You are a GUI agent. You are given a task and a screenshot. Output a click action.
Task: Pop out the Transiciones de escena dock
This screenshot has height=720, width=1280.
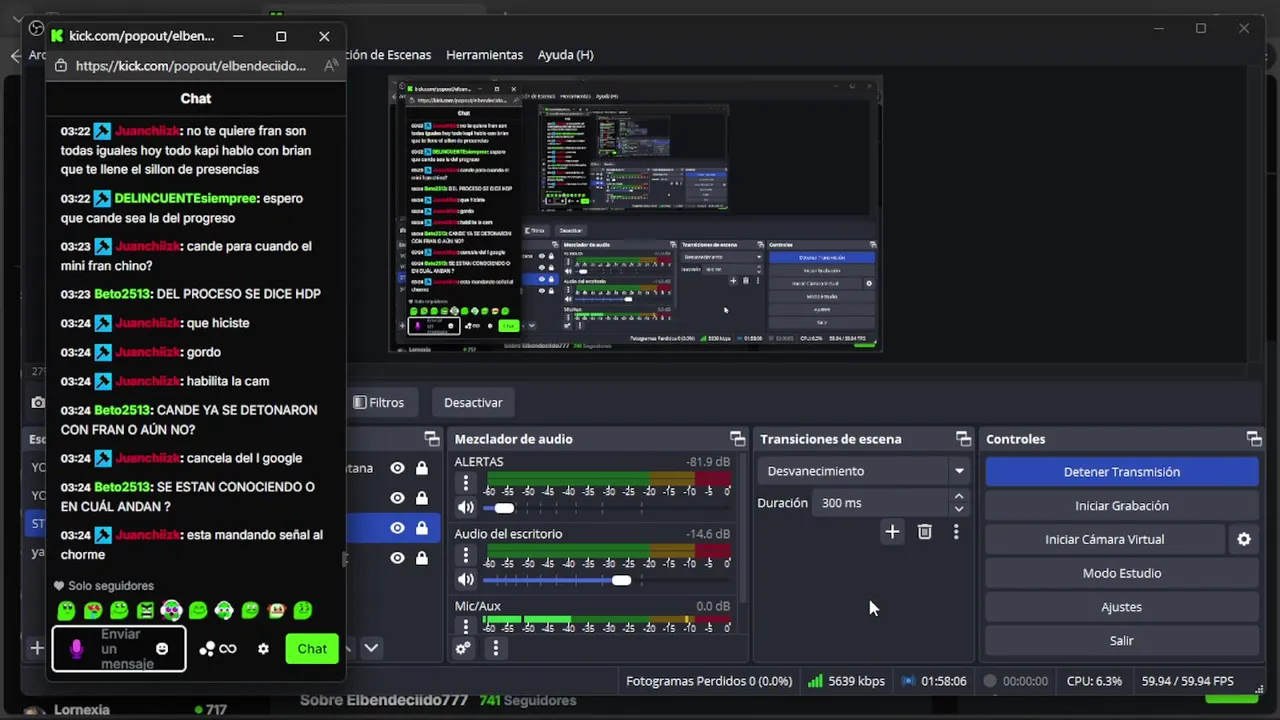pyautogui.click(x=963, y=439)
